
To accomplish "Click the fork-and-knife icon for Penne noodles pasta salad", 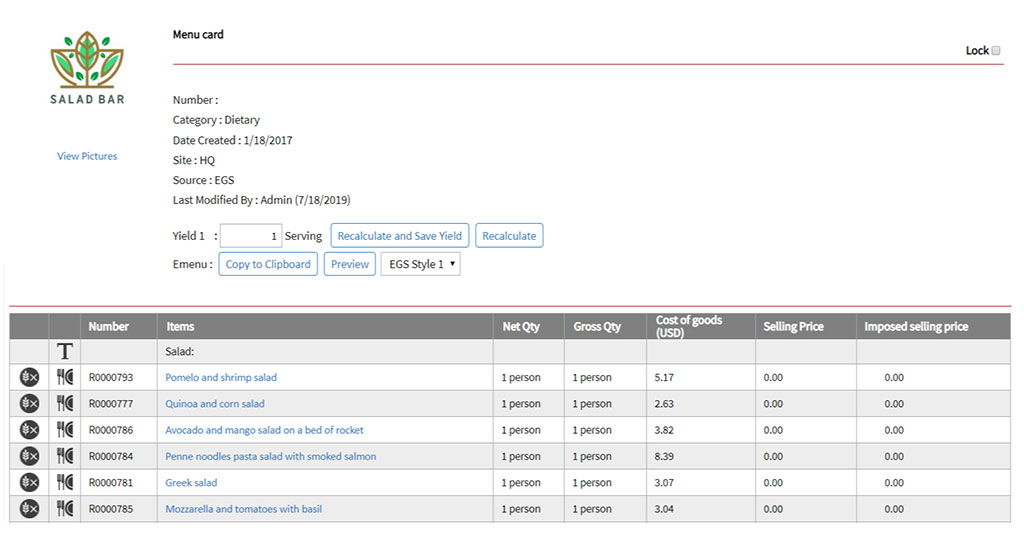I will click(x=65, y=456).
